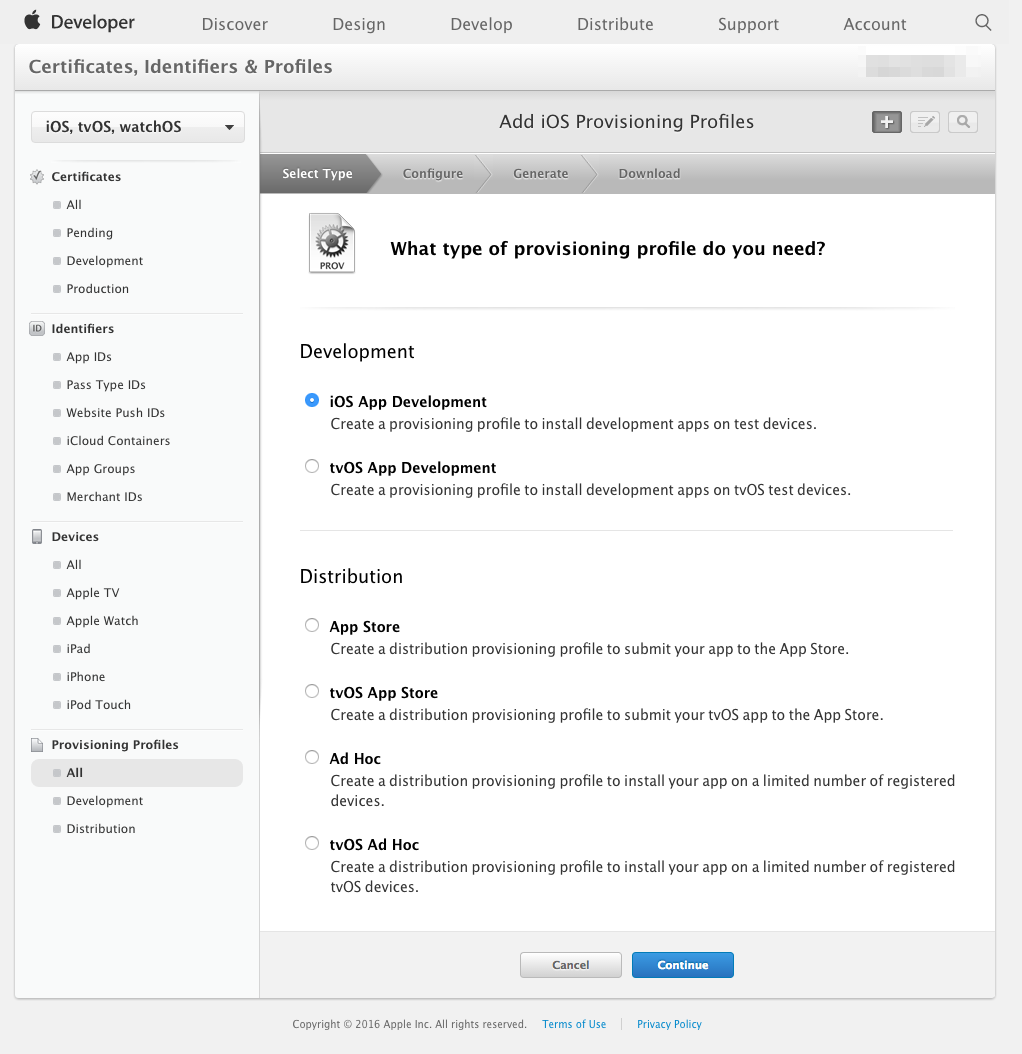The height and width of the screenshot is (1054, 1022).
Task: Select Development under Provisioning Profiles
Action: (104, 800)
